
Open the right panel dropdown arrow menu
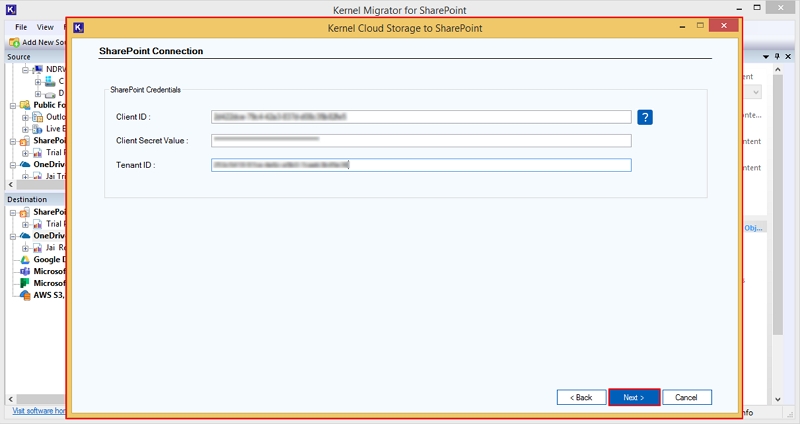tap(766, 57)
